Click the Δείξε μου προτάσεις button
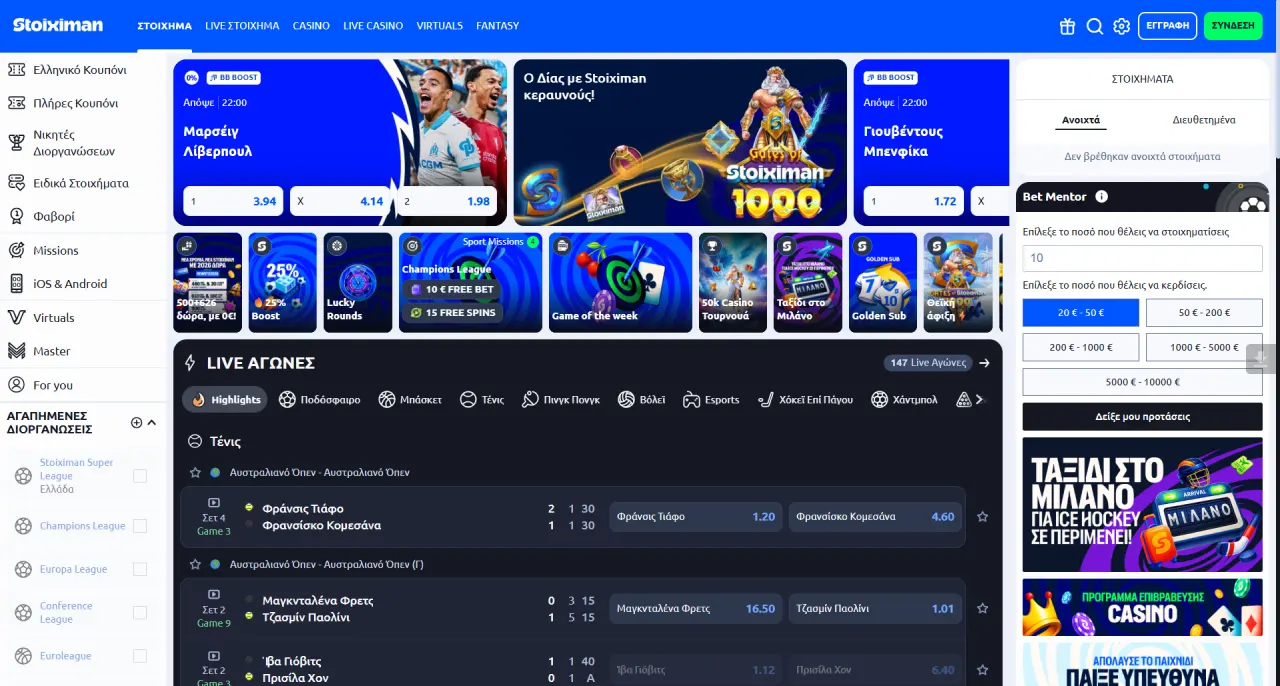This screenshot has height=686, width=1280. pyautogui.click(x=1142, y=417)
